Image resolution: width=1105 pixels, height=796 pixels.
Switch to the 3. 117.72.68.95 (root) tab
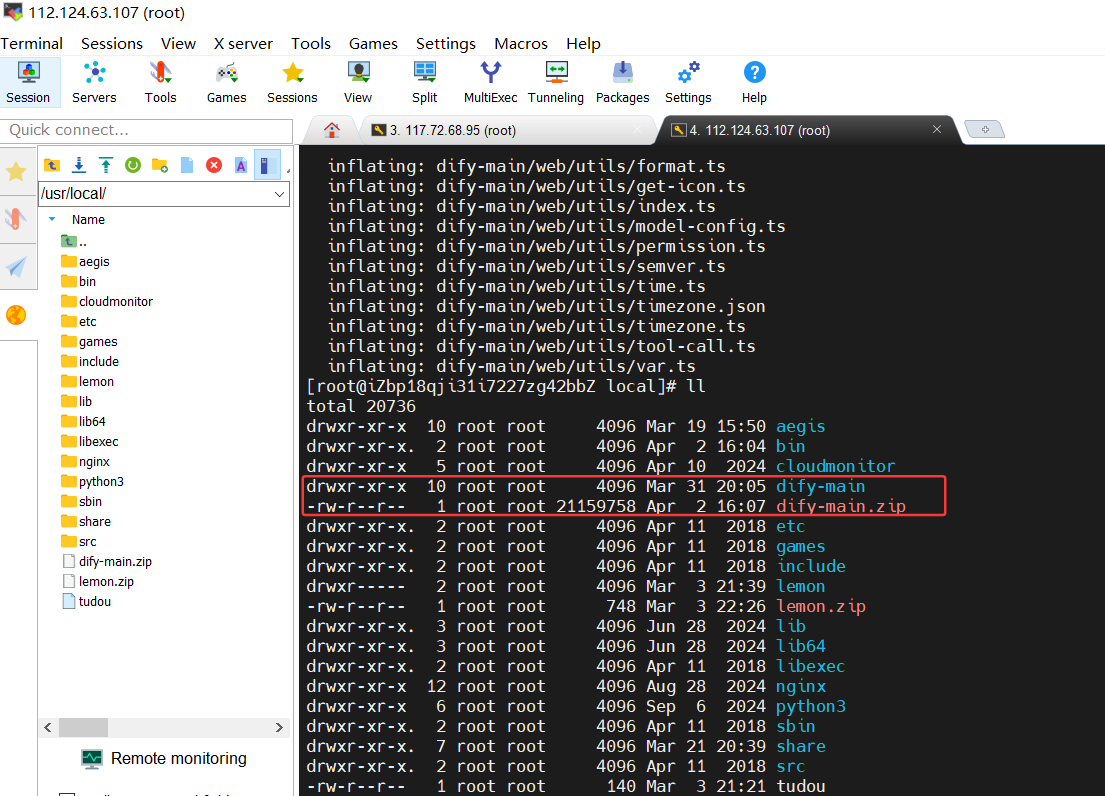tap(507, 130)
